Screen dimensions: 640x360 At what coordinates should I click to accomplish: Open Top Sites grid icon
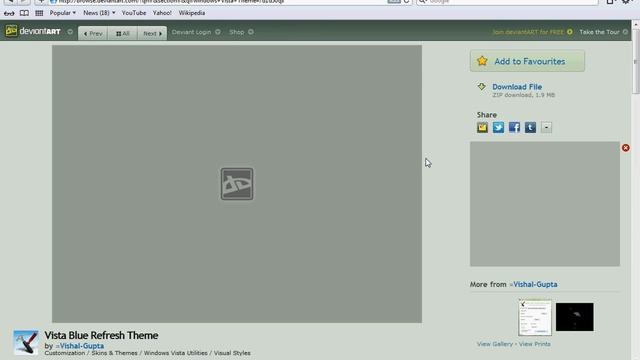tap(39, 13)
